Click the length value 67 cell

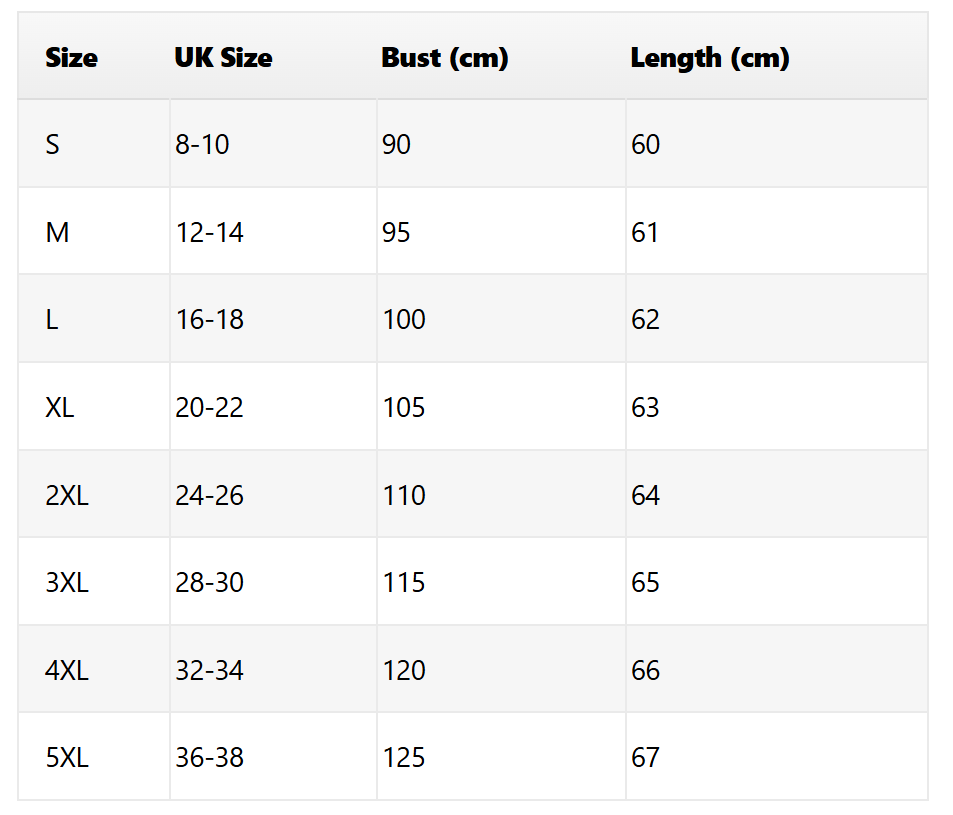point(646,758)
